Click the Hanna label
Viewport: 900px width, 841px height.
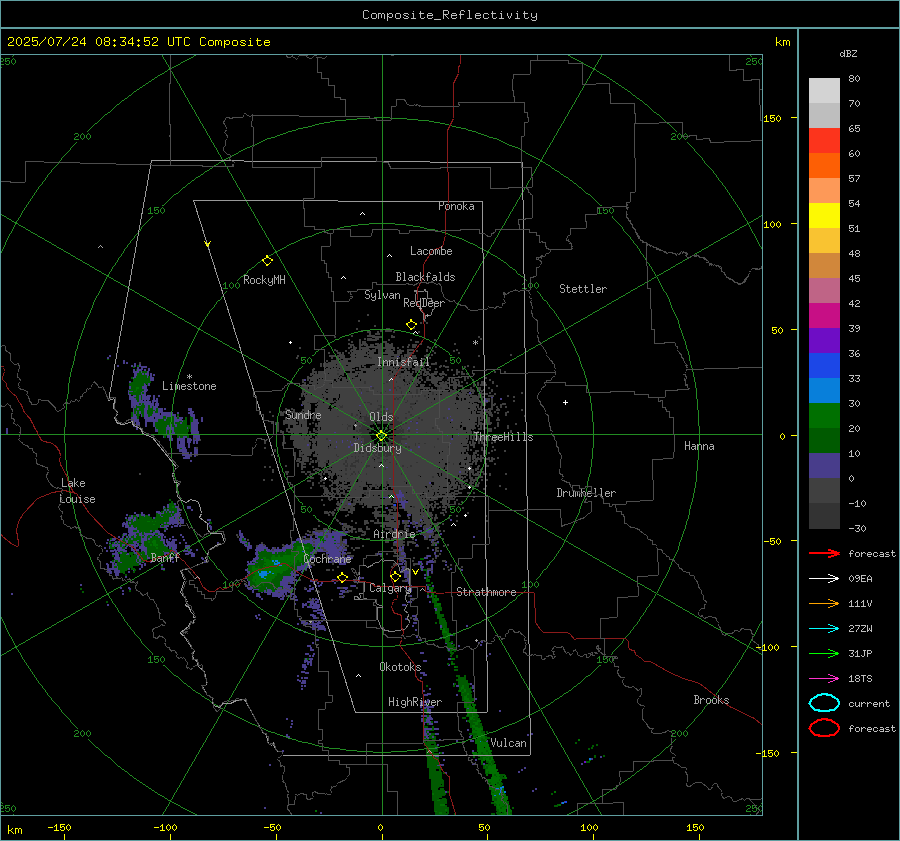tap(699, 446)
